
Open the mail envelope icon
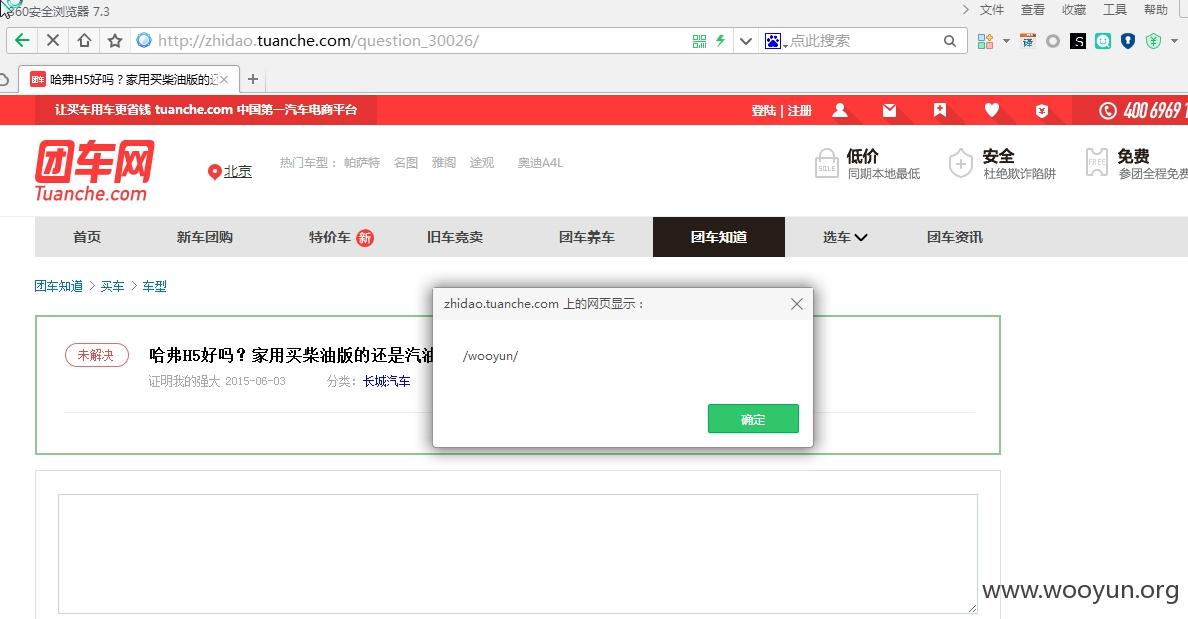(889, 111)
